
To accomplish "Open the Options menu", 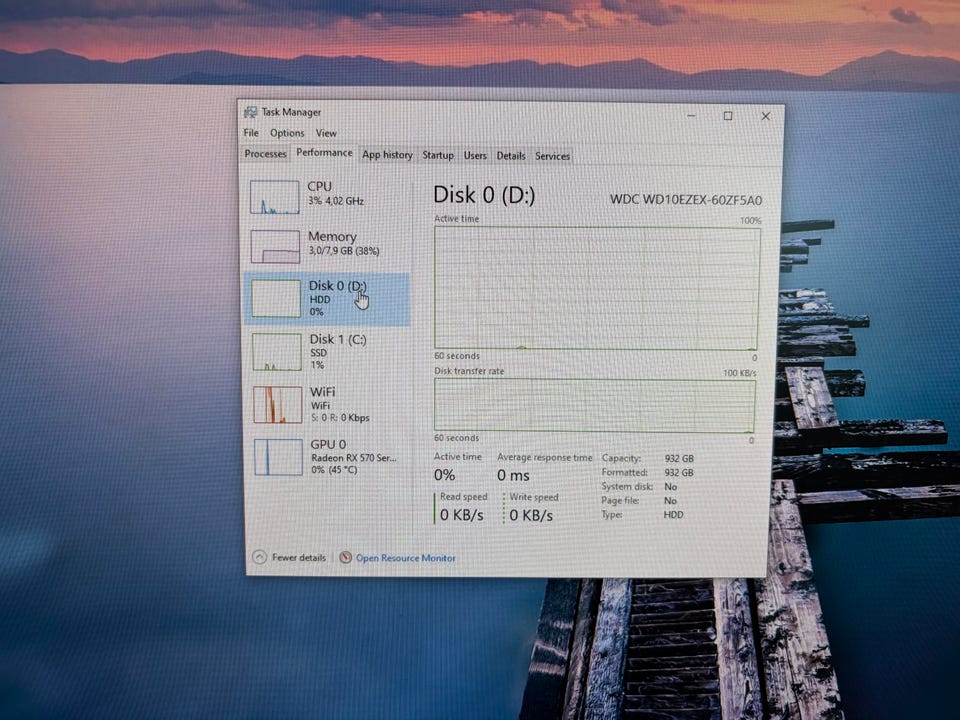I will pos(287,133).
